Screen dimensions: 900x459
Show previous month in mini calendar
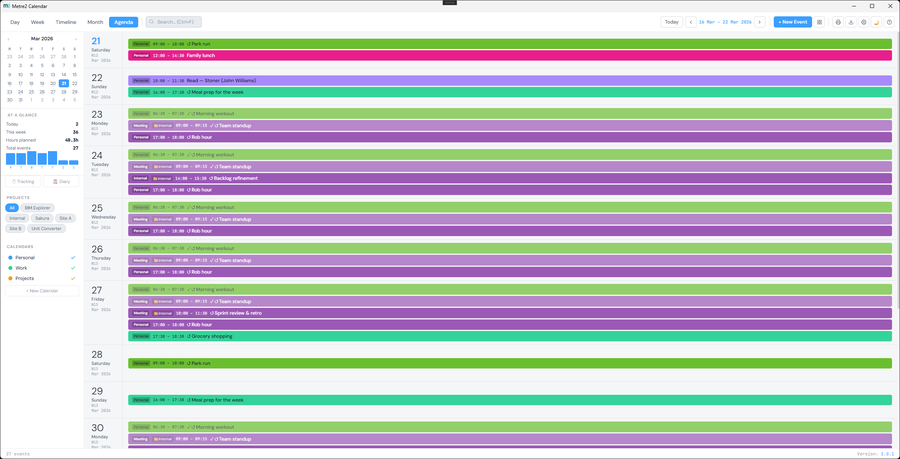pyautogui.click(x=9, y=39)
